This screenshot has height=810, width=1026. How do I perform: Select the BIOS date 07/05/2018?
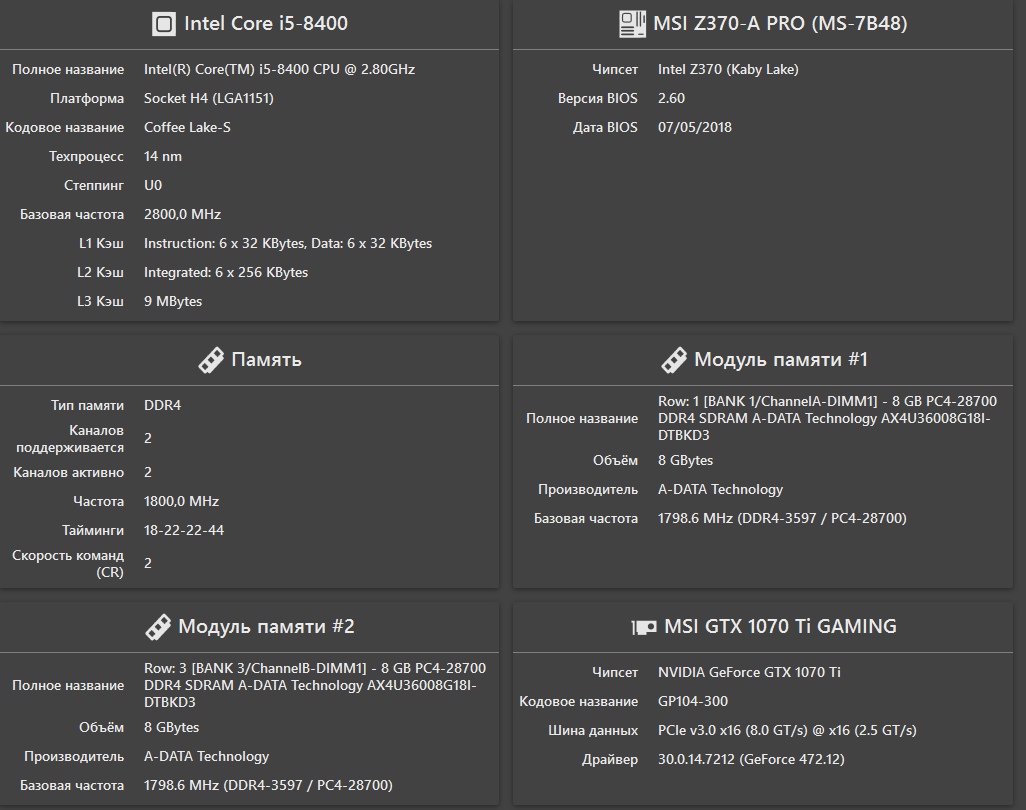(695, 127)
